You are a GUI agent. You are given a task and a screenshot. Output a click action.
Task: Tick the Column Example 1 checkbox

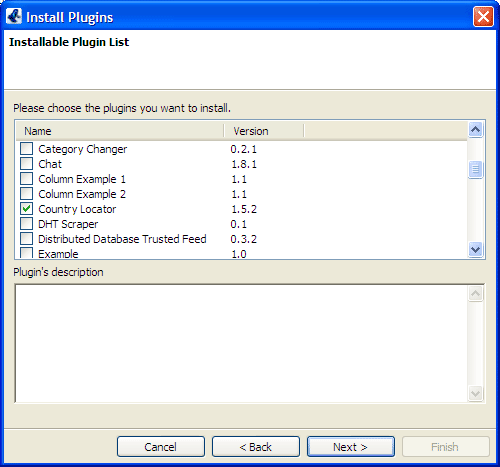(26, 179)
